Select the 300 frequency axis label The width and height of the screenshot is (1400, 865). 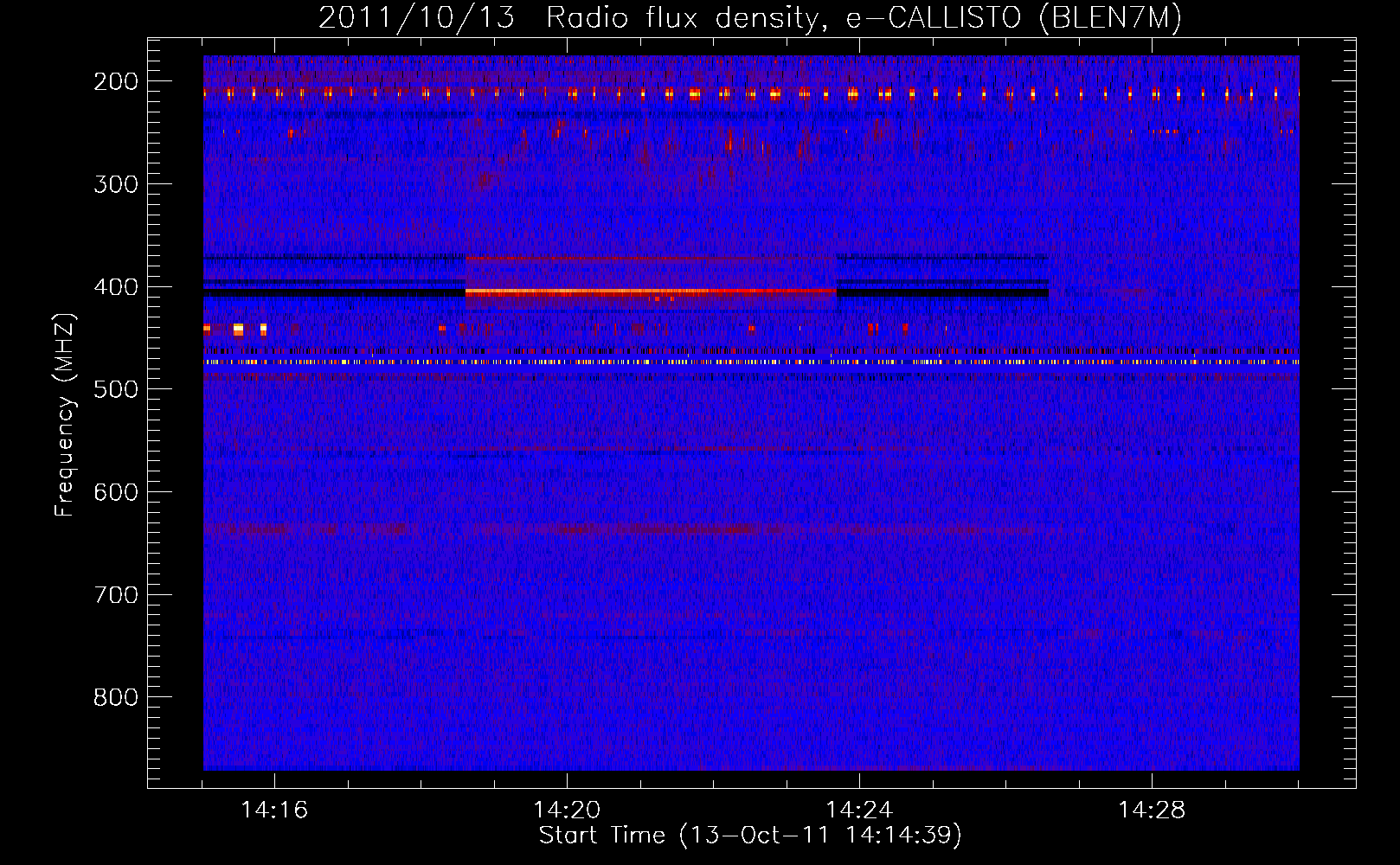coord(116,184)
